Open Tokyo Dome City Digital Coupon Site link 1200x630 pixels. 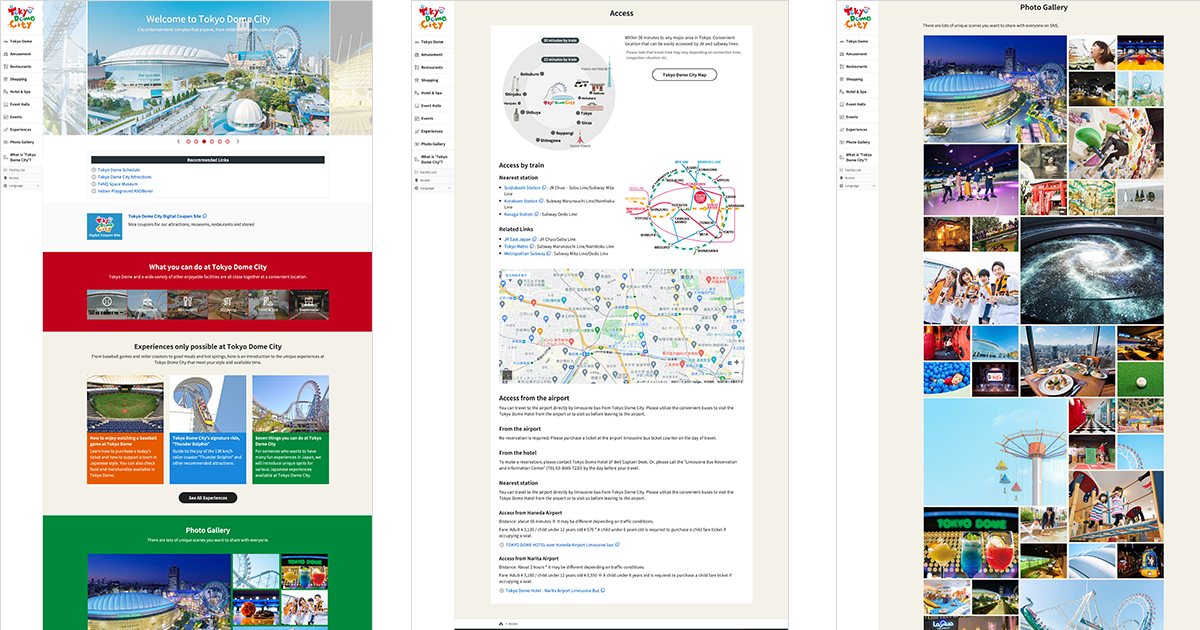click(x=166, y=216)
